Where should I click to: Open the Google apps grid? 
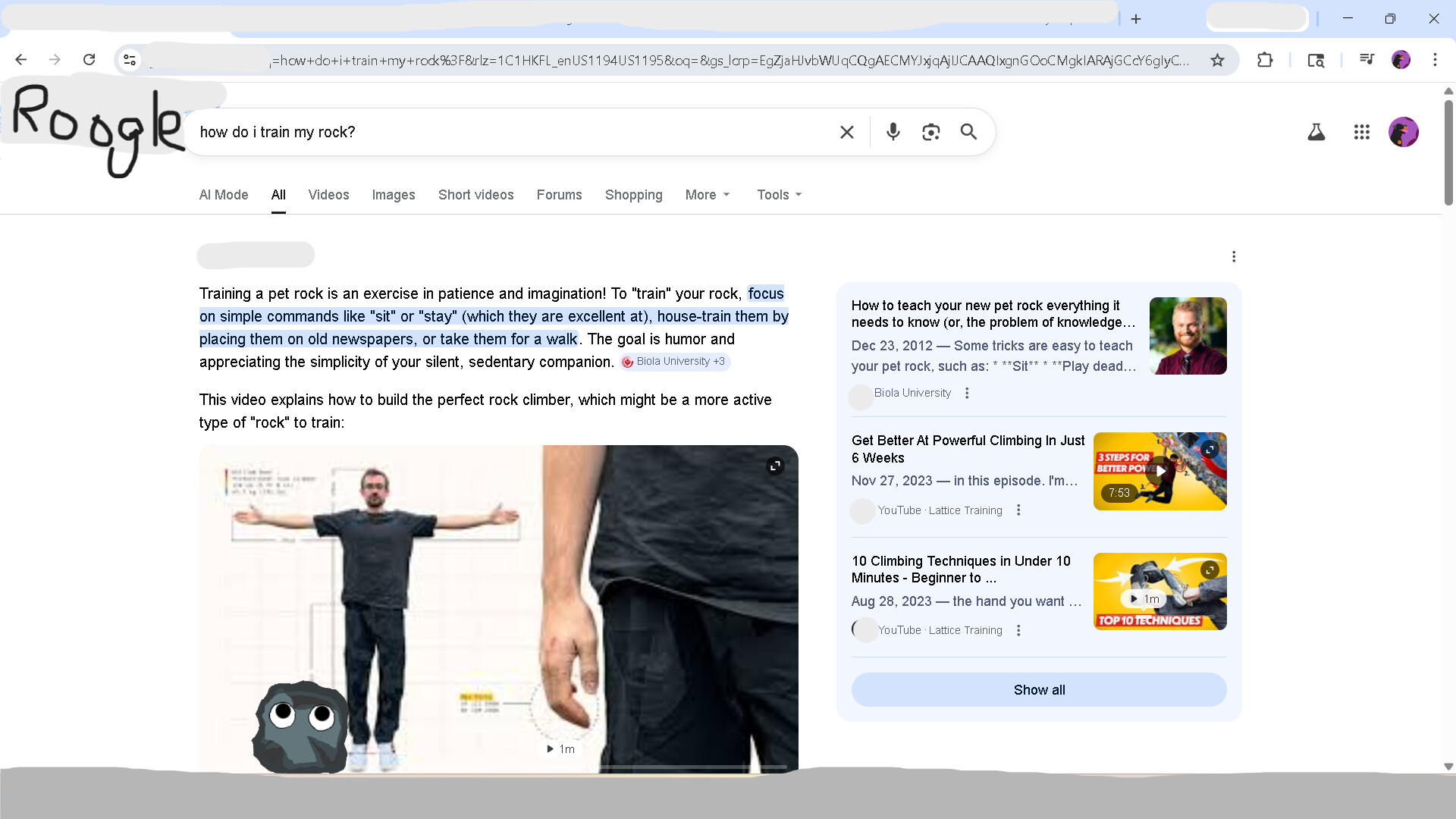(1362, 132)
